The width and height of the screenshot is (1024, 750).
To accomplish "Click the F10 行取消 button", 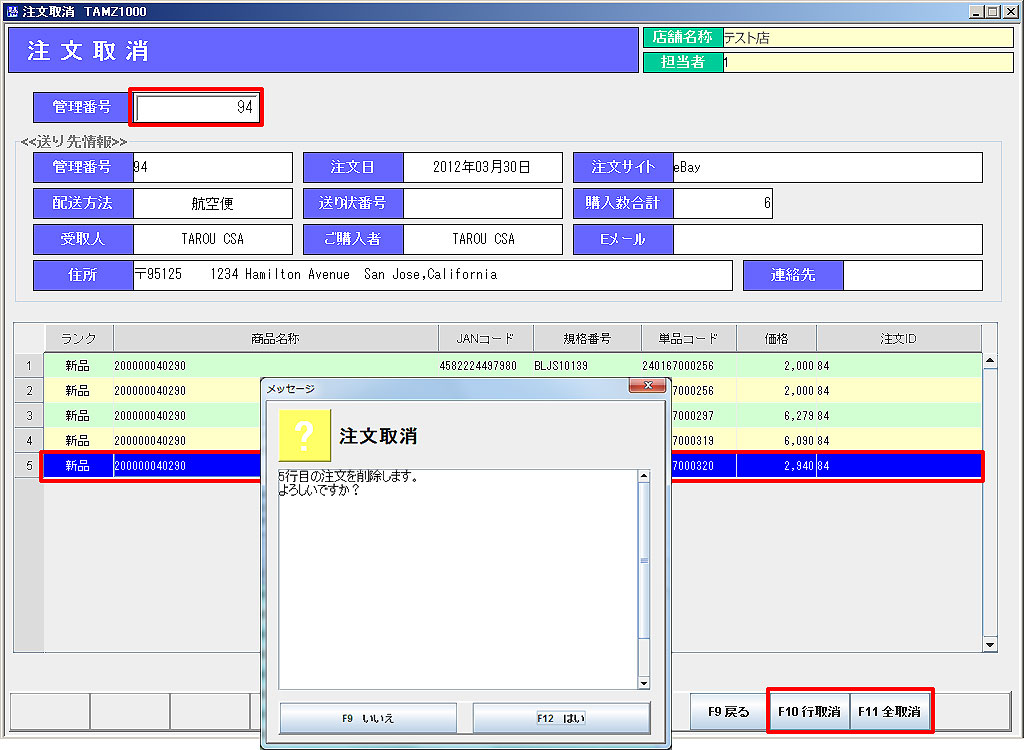I will pos(809,712).
